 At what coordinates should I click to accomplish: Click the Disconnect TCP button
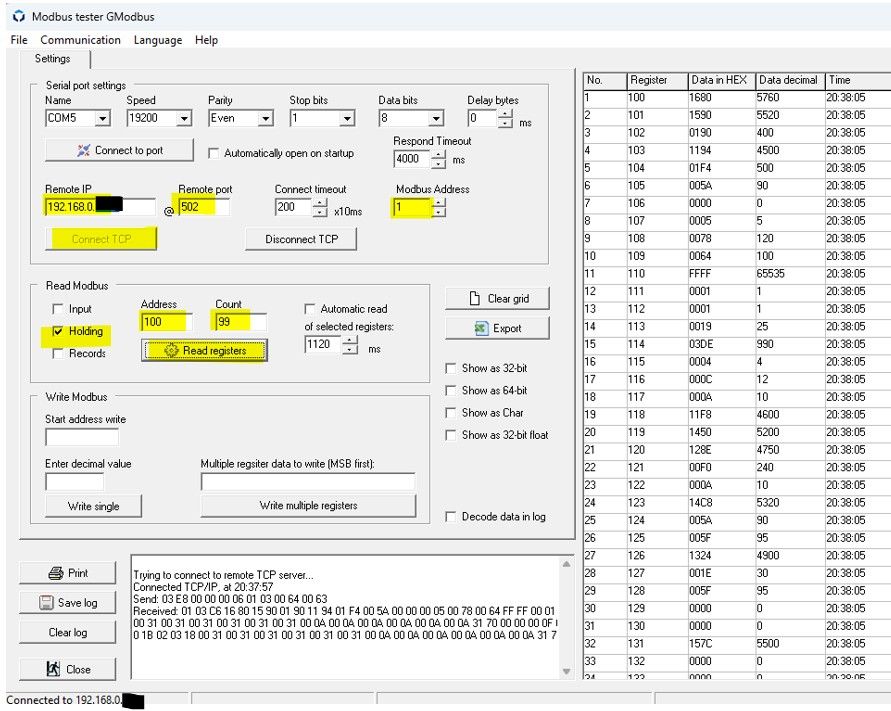tap(301, 239)
